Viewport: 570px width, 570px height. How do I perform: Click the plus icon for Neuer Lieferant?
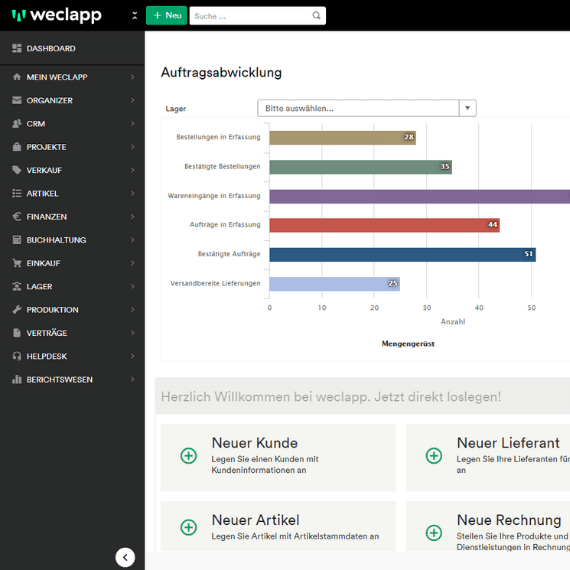click(x=434, y=455)
